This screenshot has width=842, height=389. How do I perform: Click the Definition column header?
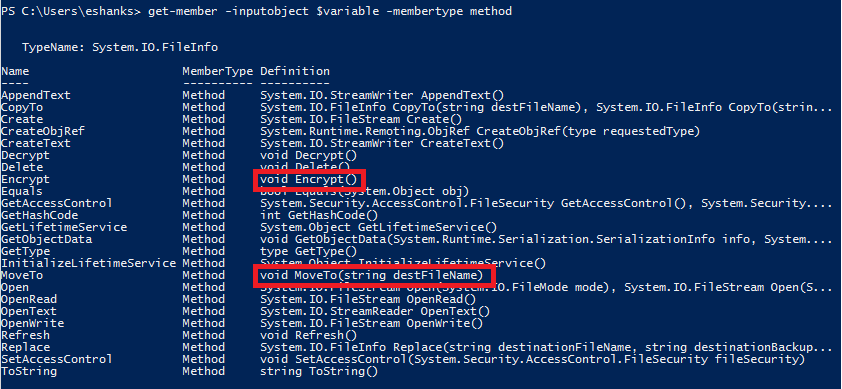[x=295, y=71]
